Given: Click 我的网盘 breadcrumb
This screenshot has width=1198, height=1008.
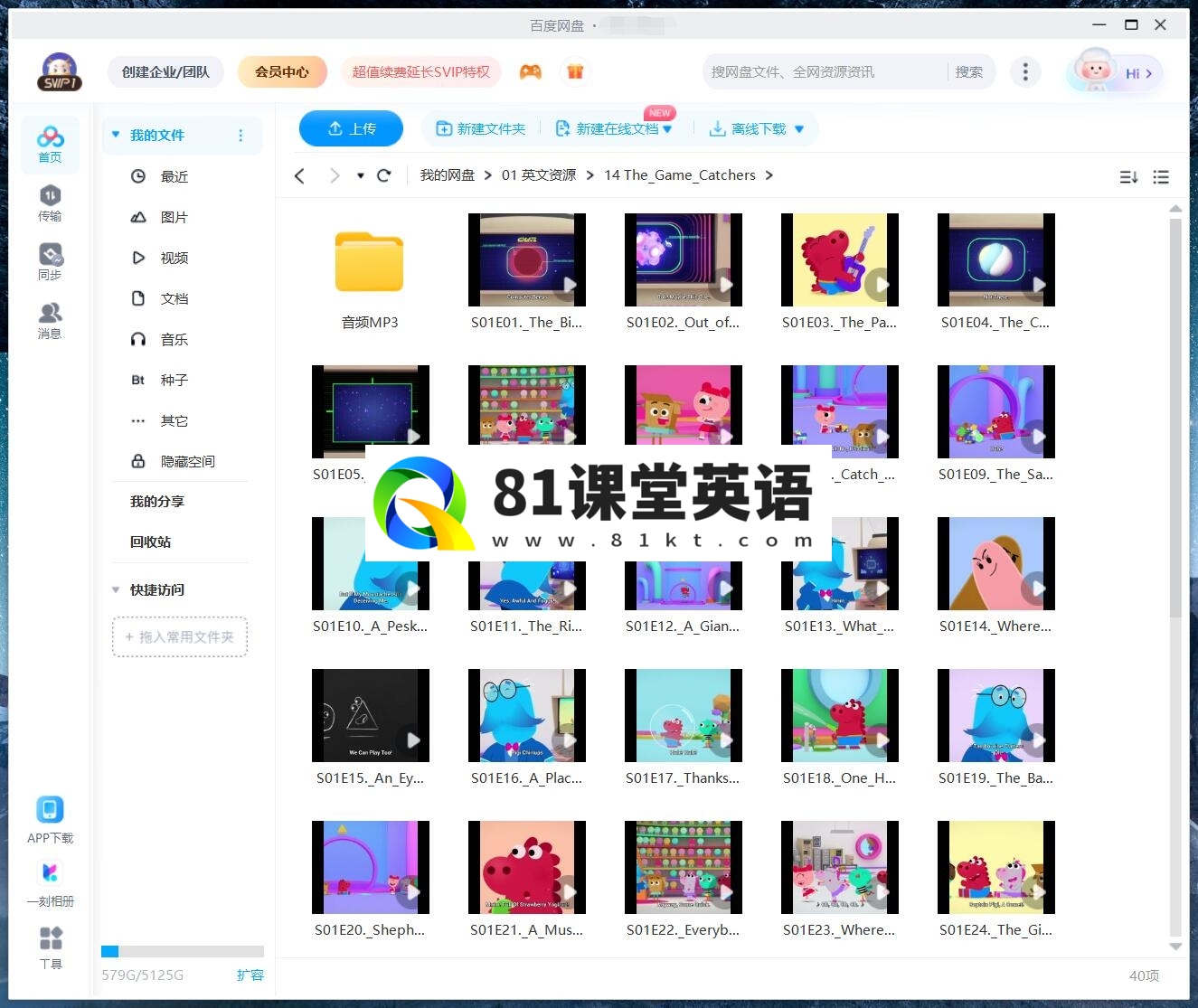Looking at the screenshot, I should [x=447, y=175].
